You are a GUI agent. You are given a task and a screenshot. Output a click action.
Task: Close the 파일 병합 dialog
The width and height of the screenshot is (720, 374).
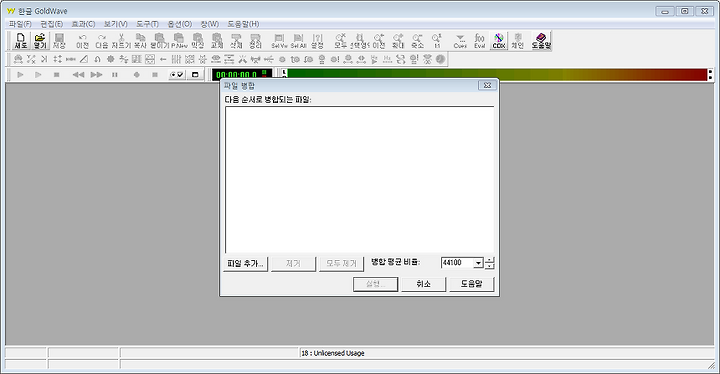[487, 85]
